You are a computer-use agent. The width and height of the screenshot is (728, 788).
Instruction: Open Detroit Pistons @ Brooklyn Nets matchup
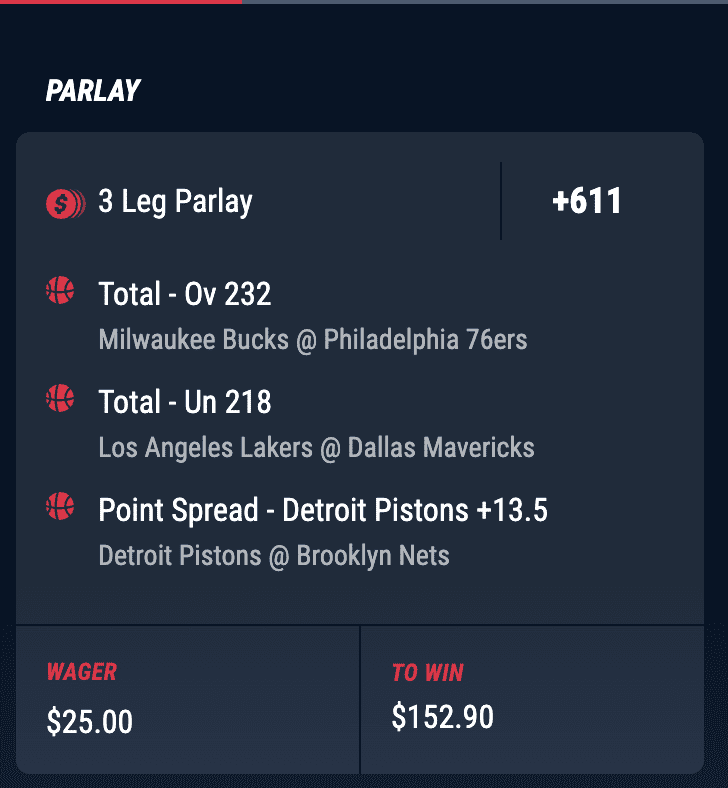(274, 556)
